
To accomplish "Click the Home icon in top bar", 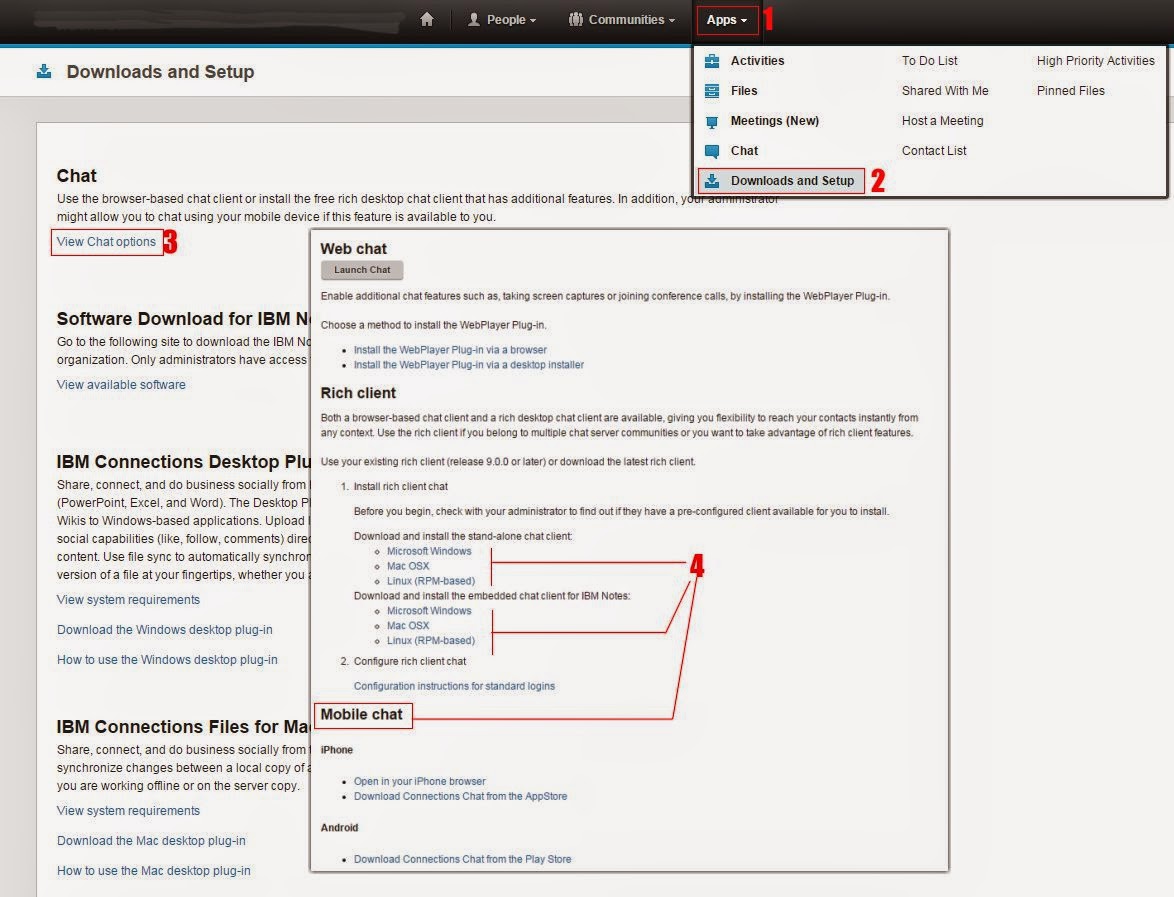I will [427, 19].
